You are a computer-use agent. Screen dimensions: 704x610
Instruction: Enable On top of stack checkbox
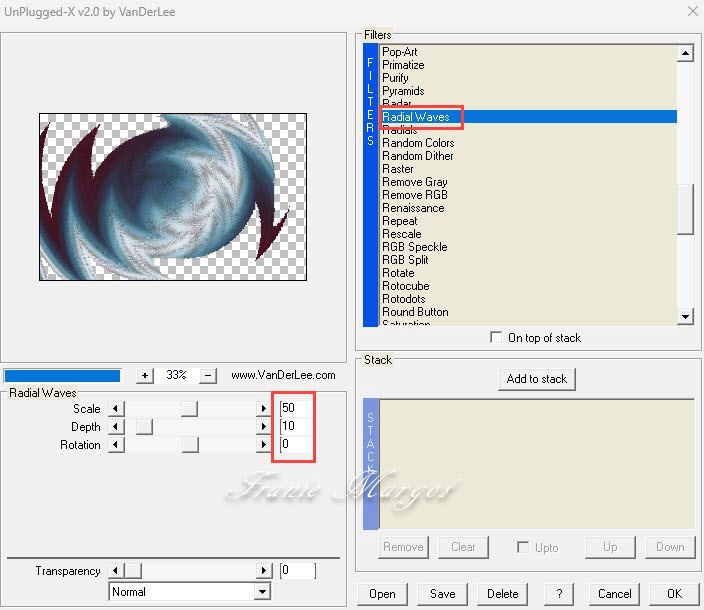497,338
